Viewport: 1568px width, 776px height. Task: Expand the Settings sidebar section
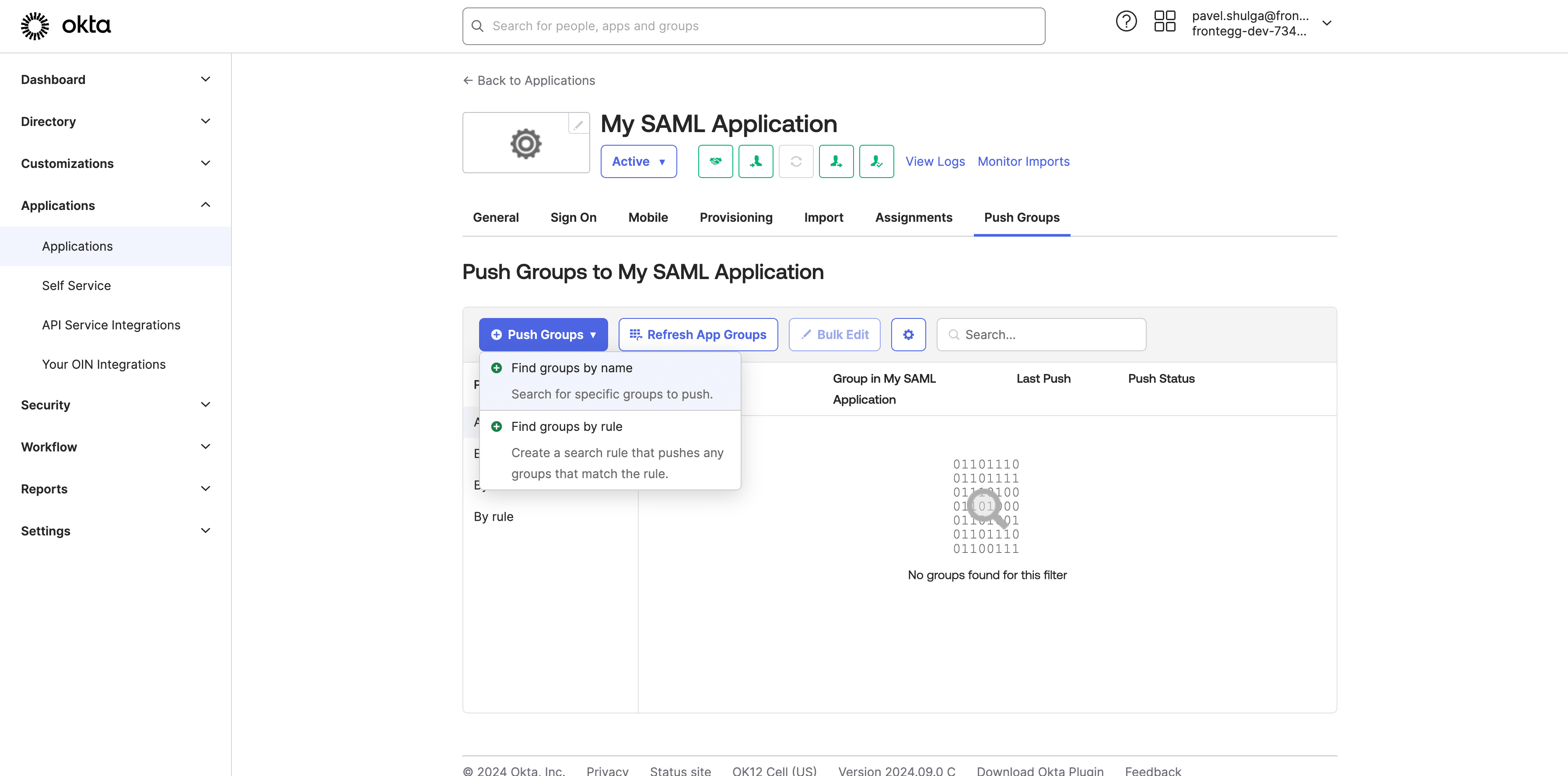tap(115, 531)
